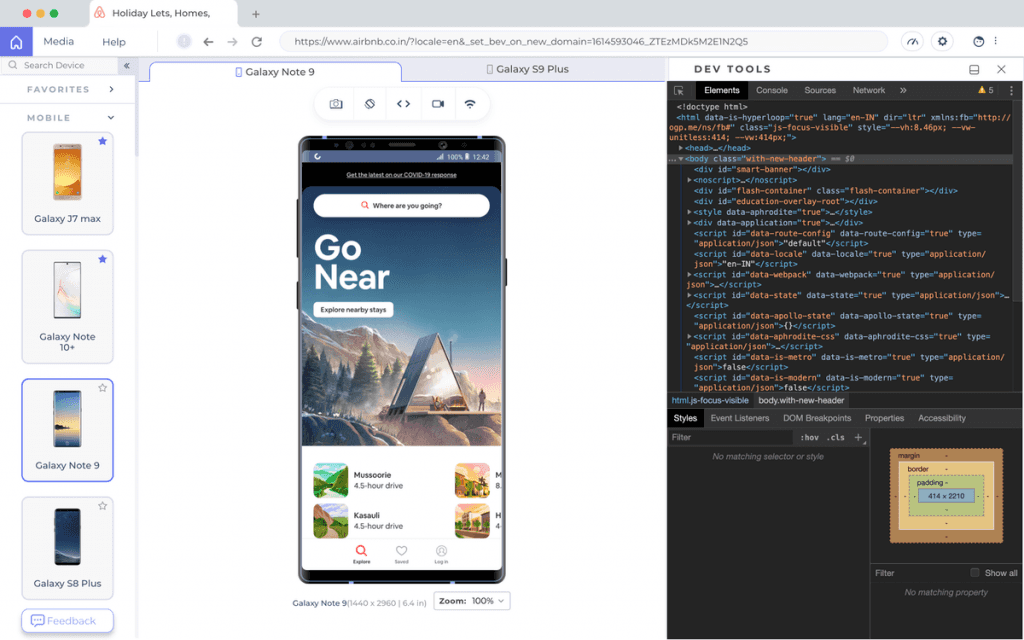Click the Wi-Fi network throttling icon
This screenshot has height=640, width=1024.
469,104
